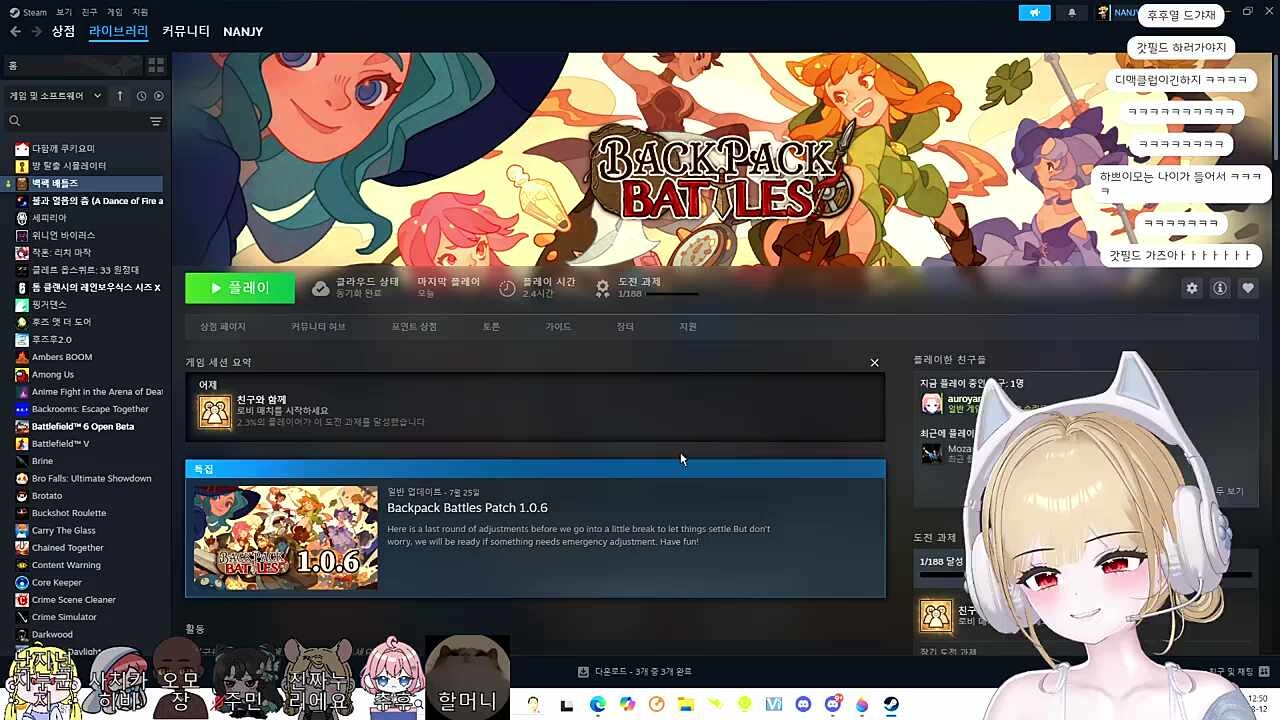Open Steam from the Windows taskbar
Viewport: 1280px width, 720px height.
point(889,704)
